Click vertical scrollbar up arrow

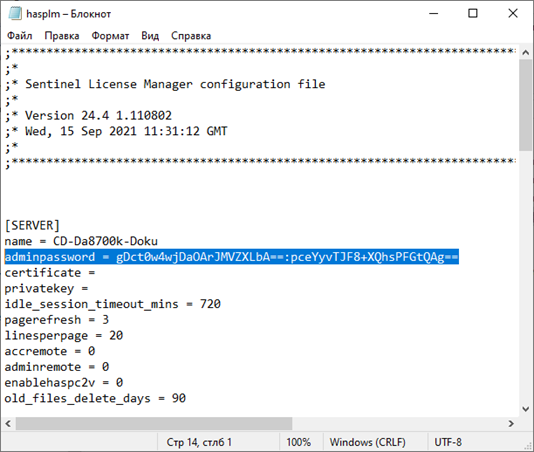pos(525,52)
